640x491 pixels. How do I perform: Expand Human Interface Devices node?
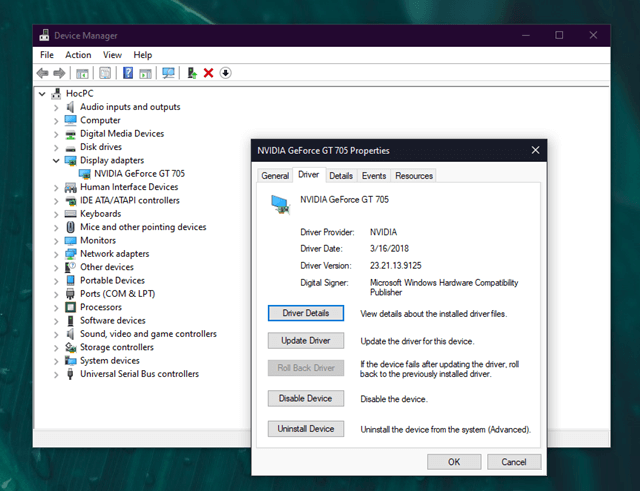(56, 188)
